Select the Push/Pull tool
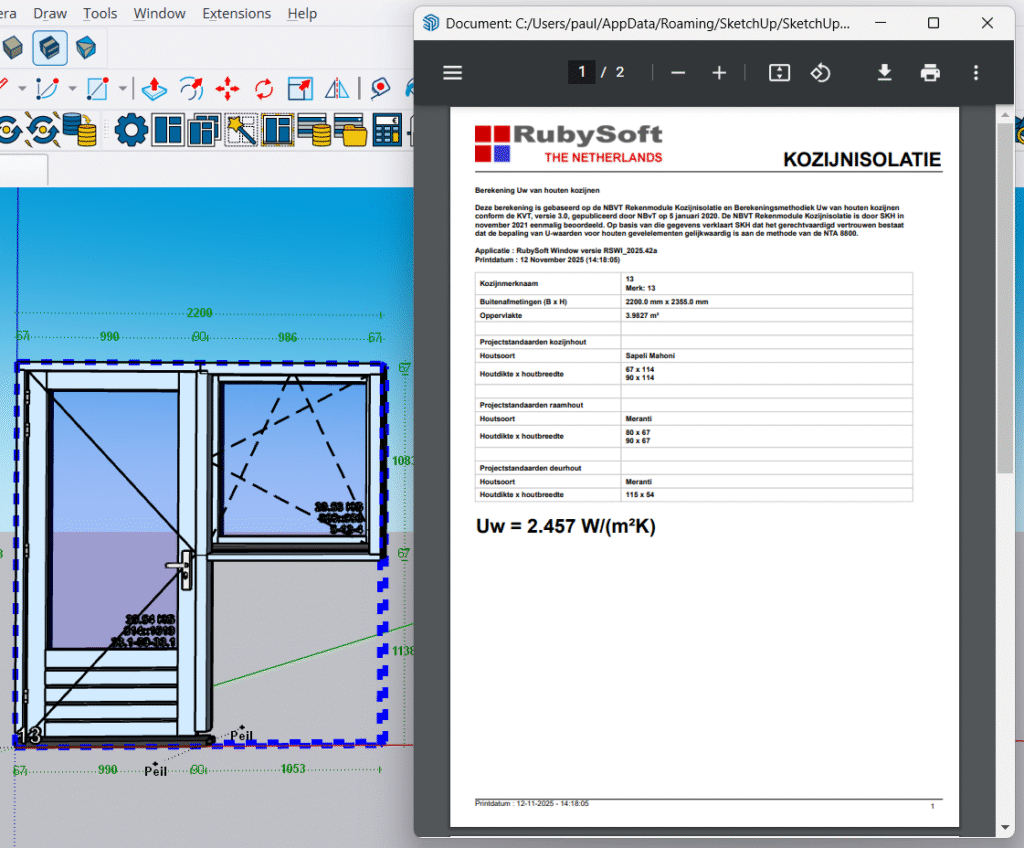The image size is (1024, 848). point(153,89)
